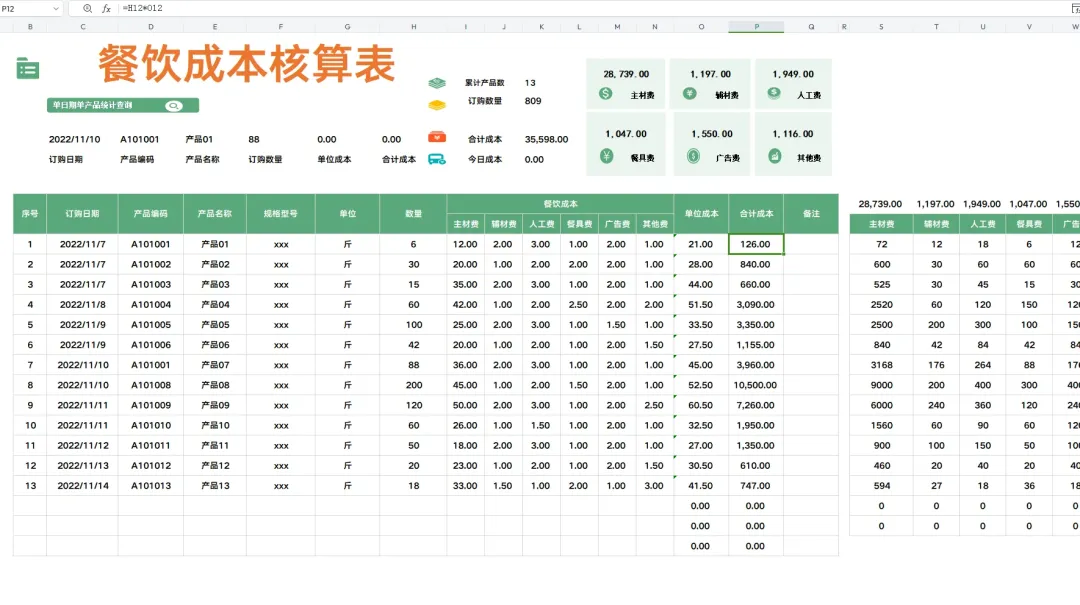
Task: Click the icon beside 广告费
Action: (x=694, y=156)
